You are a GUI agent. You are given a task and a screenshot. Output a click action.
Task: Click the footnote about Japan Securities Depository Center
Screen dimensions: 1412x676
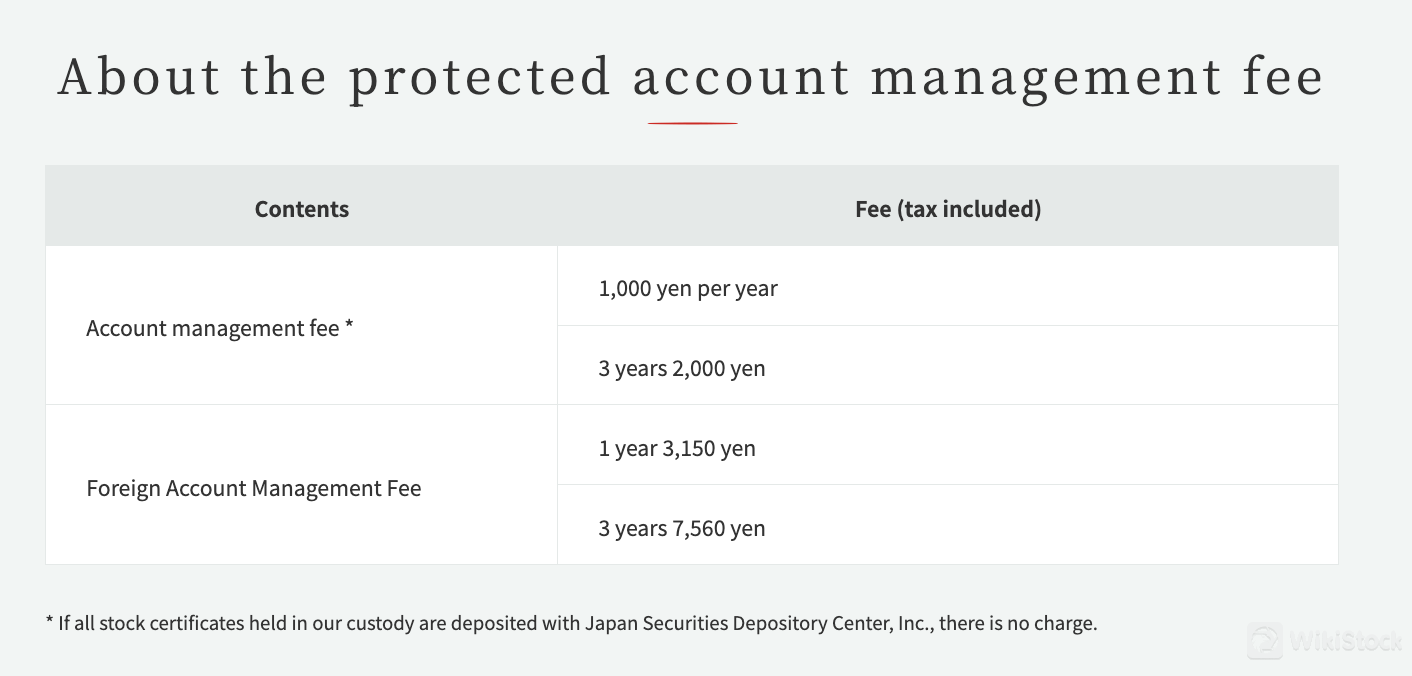point(572,623)
